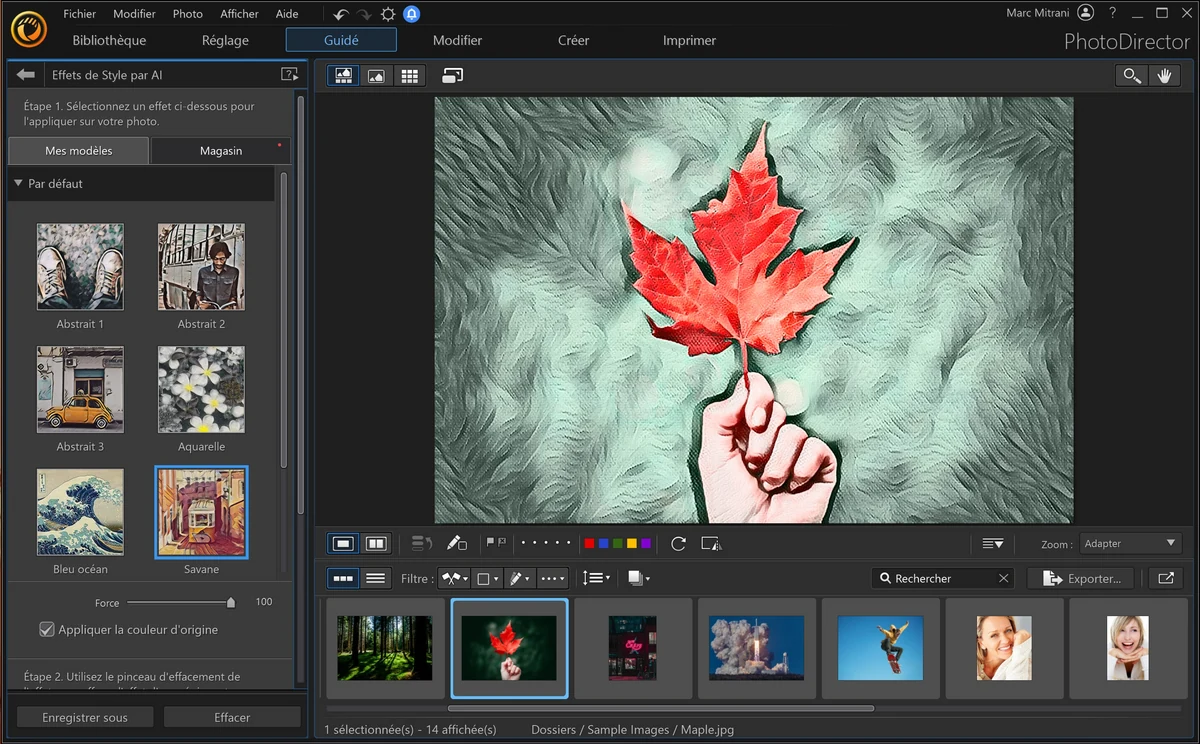This screenshot has height=744, width=1200.
Task: Click the secondary display mode icon
Action: tap(452, 76)
